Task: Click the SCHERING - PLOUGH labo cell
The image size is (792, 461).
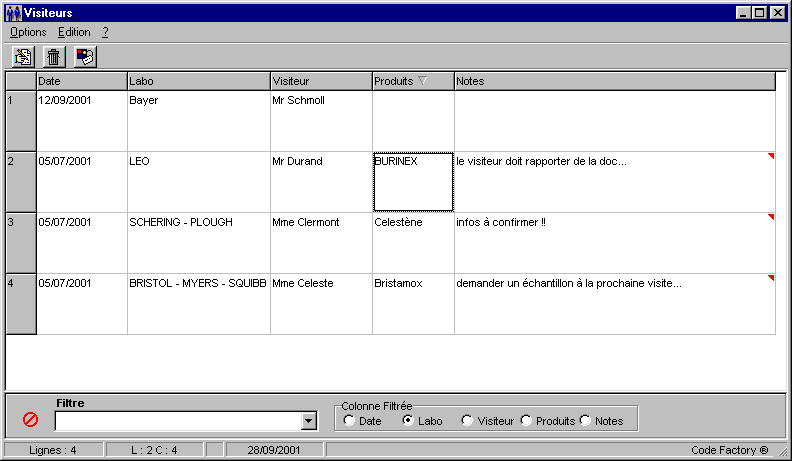Action: point(199,243)
